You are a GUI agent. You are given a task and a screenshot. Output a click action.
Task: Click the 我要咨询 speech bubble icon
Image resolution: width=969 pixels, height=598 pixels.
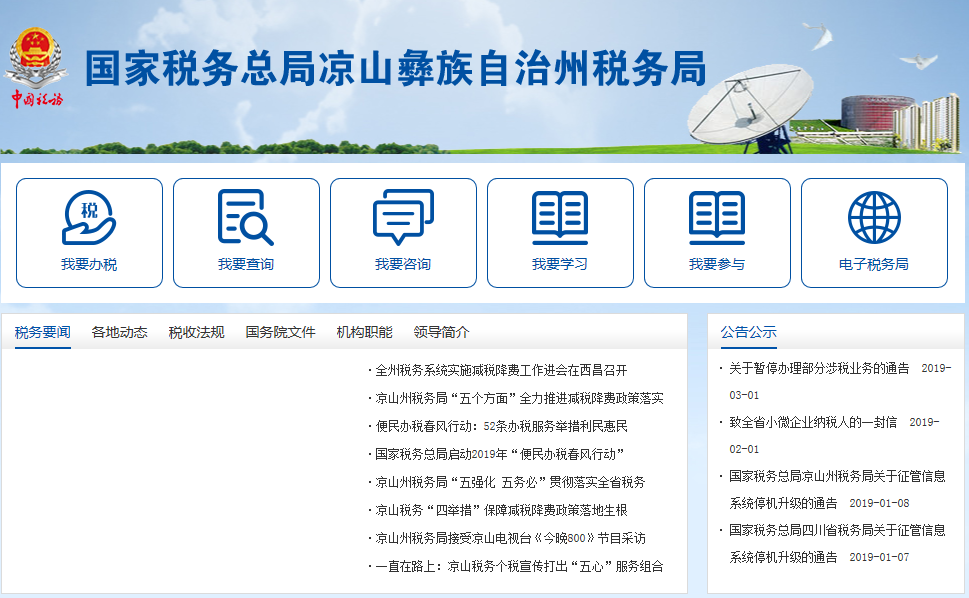(403, 232)
